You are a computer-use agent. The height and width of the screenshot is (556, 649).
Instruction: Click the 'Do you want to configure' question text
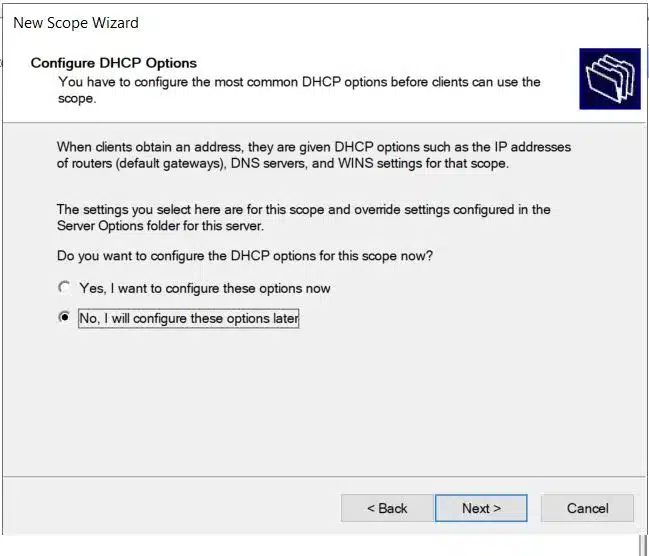[x=245, y=256]
